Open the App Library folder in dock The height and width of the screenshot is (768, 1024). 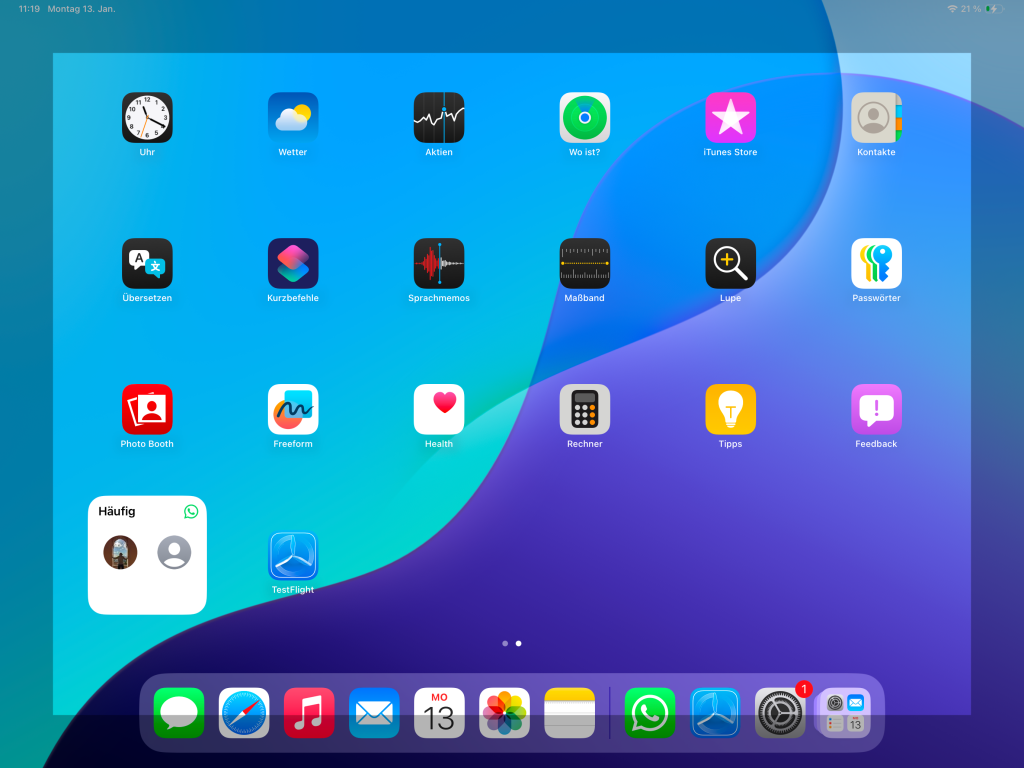[845, 713]
